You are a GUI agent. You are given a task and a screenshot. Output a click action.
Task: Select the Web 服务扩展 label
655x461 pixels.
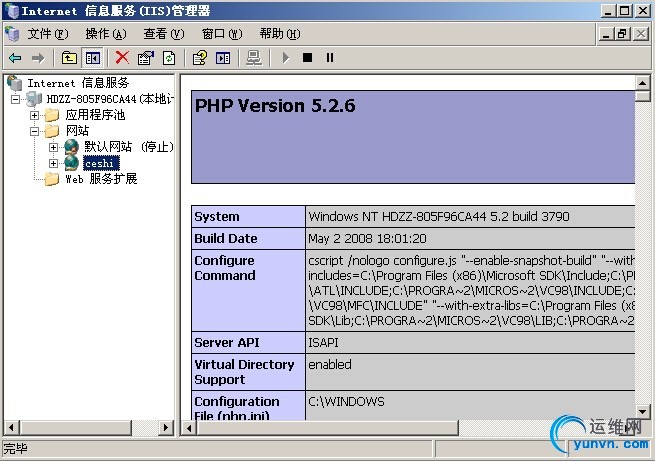(101, 179)
